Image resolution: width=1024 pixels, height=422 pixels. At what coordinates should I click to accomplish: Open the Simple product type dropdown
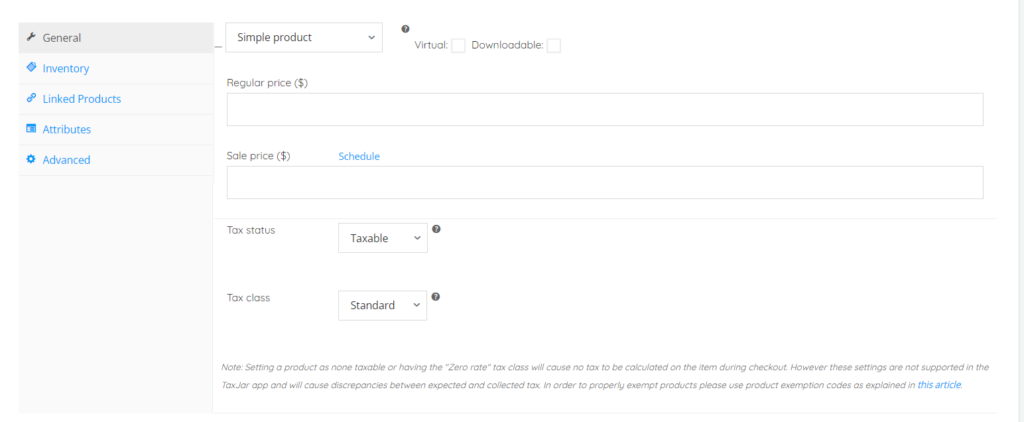pyautogui.click(x=304, y=38)
